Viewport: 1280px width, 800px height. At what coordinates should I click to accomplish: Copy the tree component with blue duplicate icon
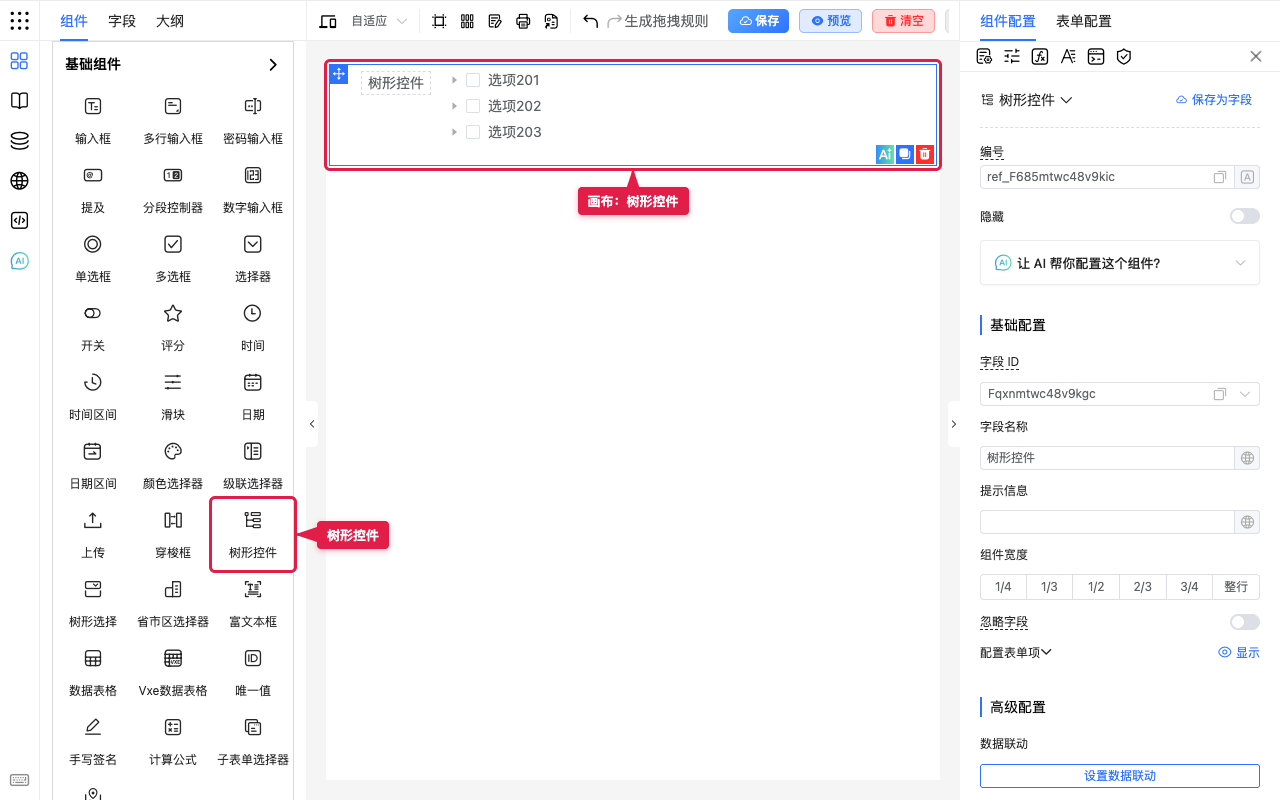point(905,154)
